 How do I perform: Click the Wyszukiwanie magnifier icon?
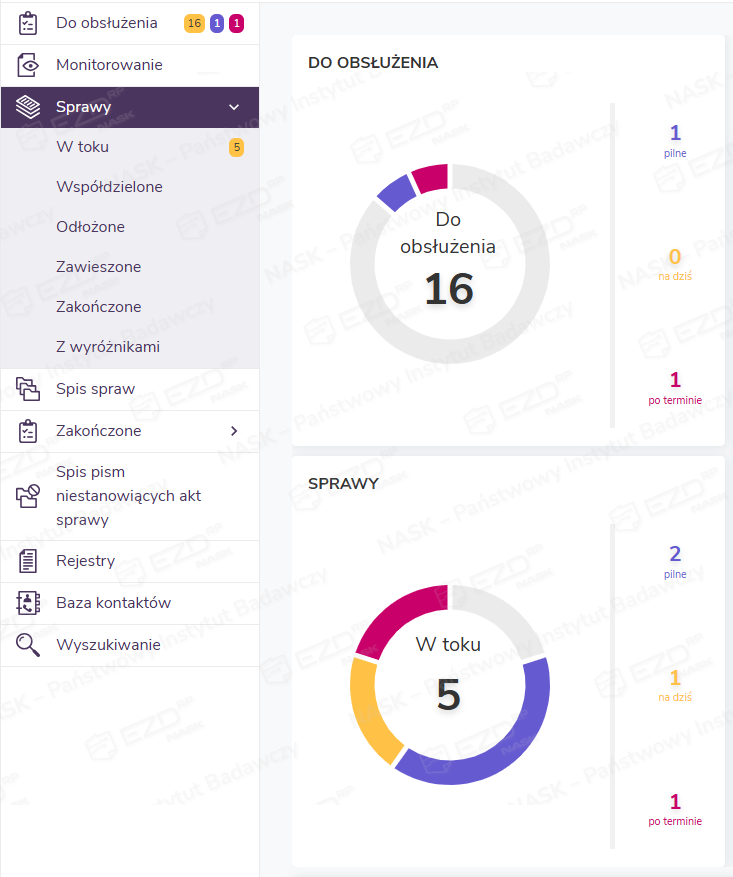[28, 645]
